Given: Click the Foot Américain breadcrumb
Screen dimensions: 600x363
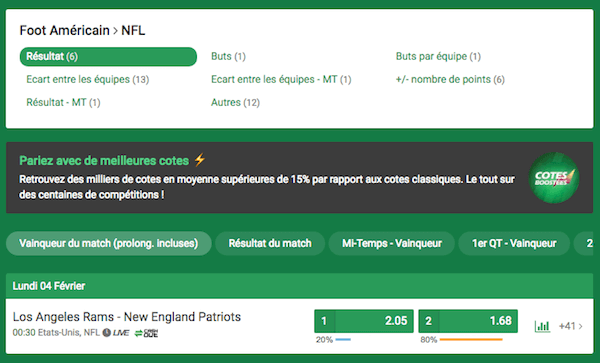Looking at the screenshot, I should click(x=64, y=30).
